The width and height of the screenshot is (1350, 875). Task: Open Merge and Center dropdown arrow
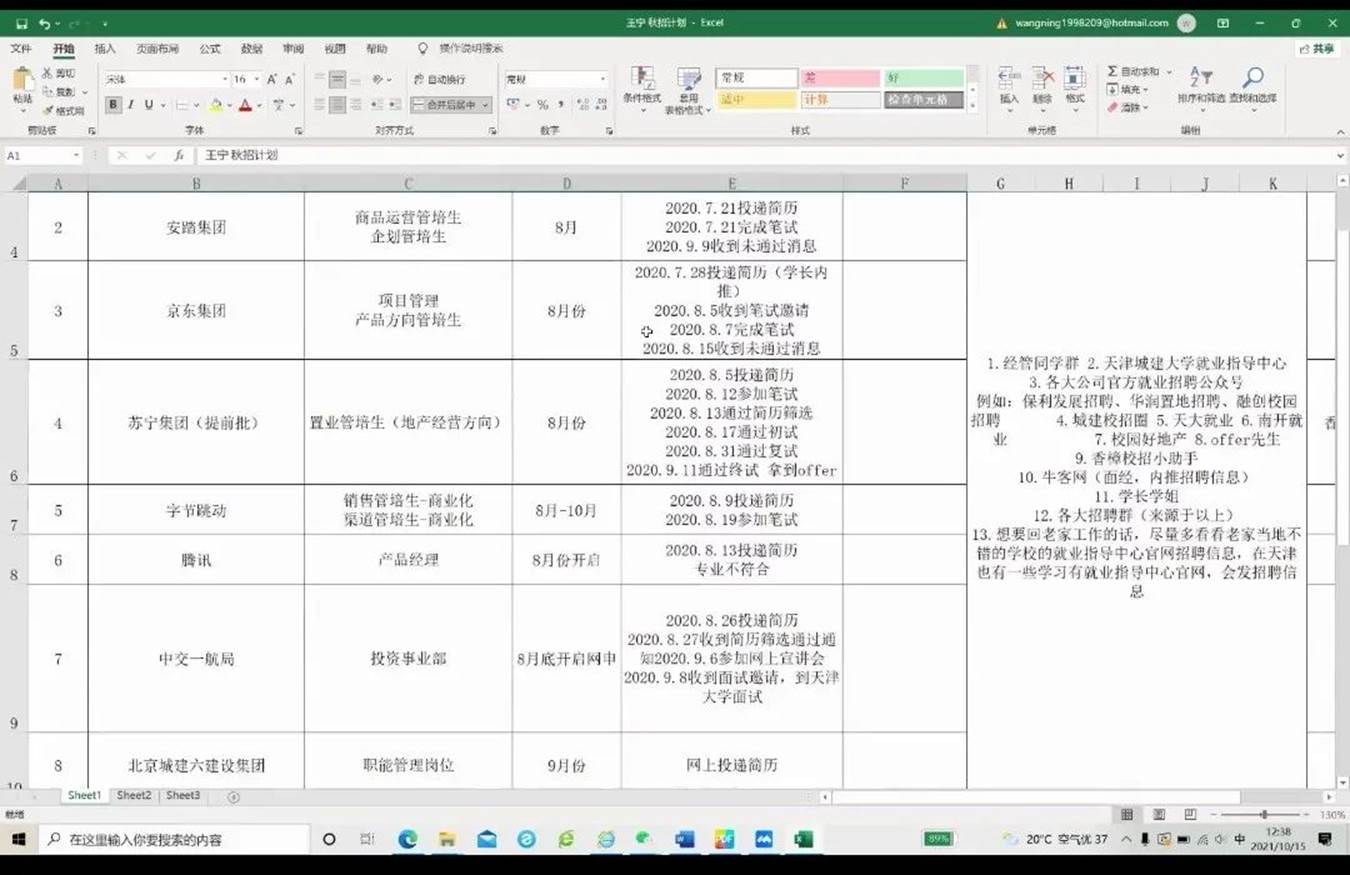(486, 105)
